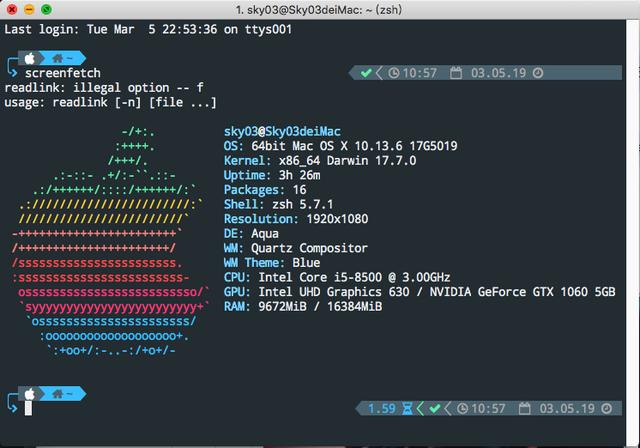Click the blue sky03@Sky03deiMac hostname text

(x=282, y=131)
